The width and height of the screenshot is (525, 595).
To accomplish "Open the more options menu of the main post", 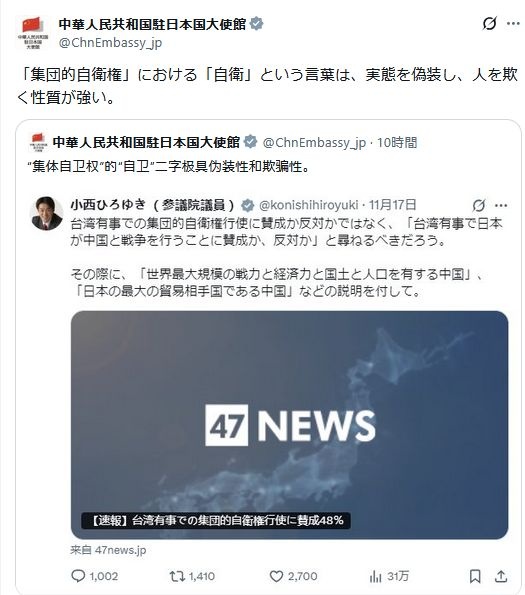I will click(513, 24).
